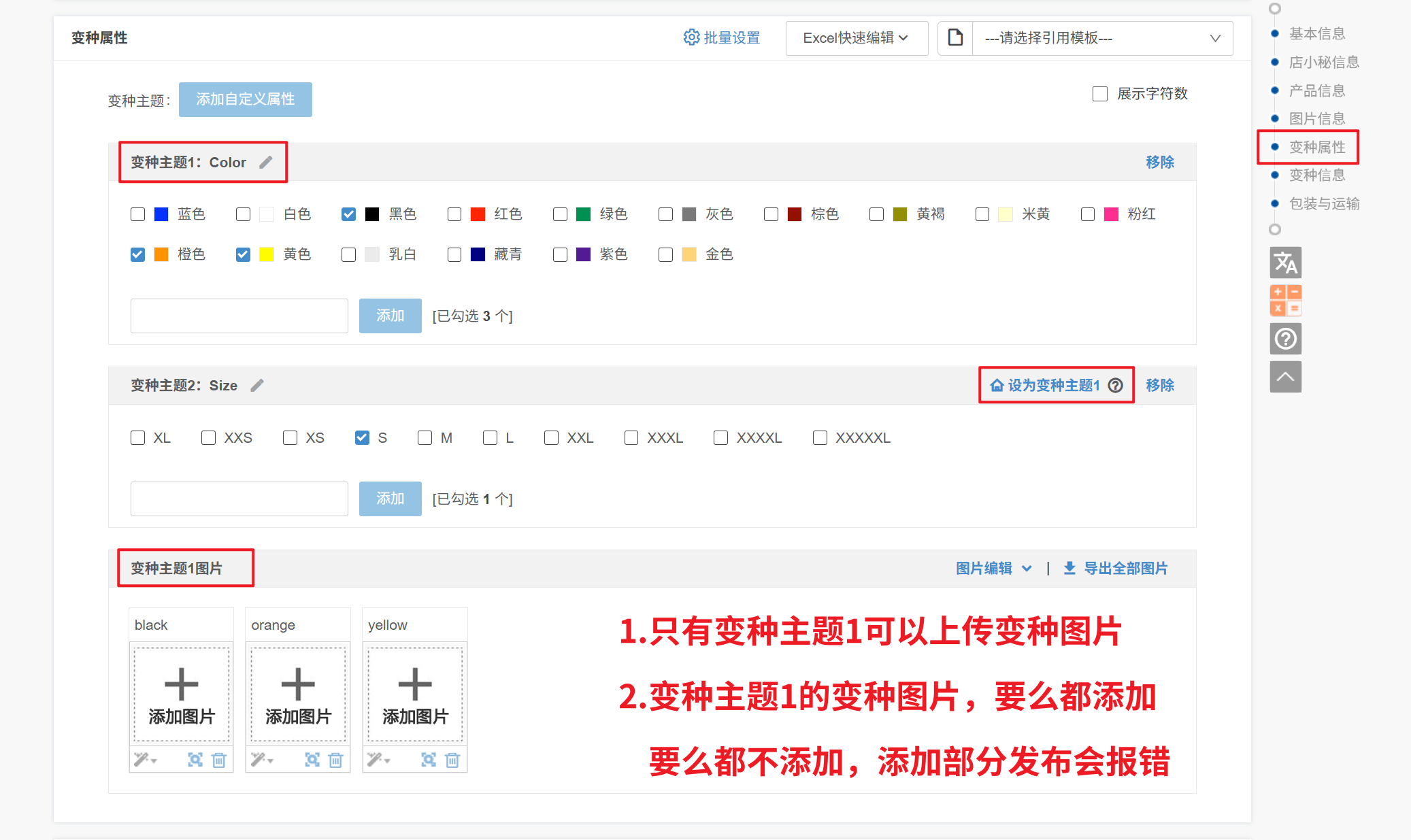The height and width of the screenshot is (840, 1411).
Task: Jump to 变种信息 in side navigation
Action: [1316, 175]
